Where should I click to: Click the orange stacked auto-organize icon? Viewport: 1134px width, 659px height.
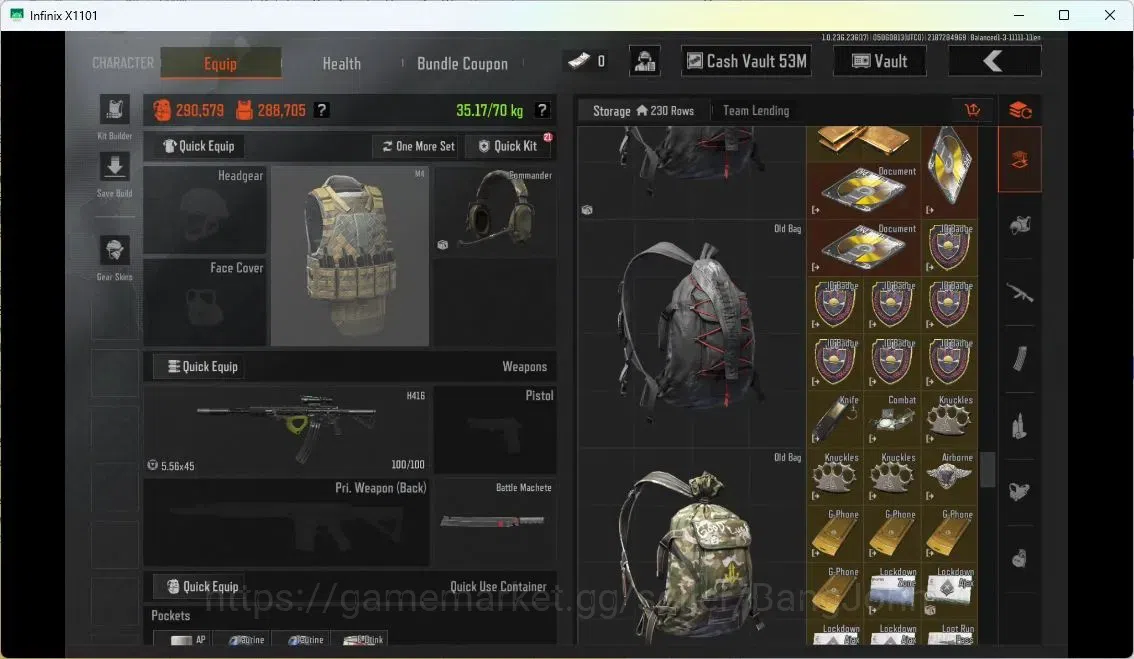(1020, 111)
